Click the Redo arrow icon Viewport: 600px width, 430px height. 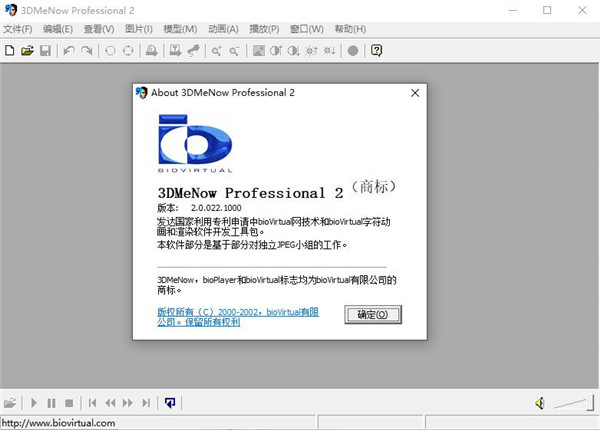(87, 50)
